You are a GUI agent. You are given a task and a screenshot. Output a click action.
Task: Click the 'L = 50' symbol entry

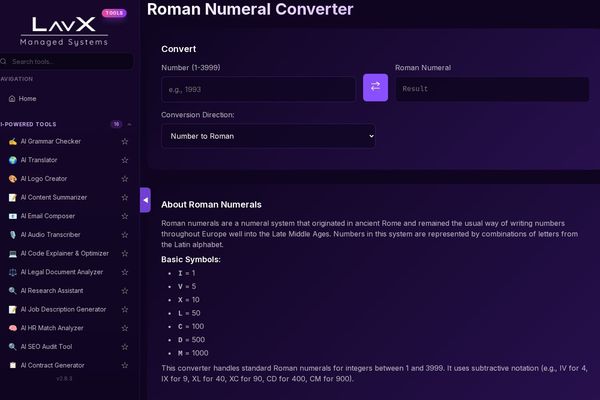point(189,313)
